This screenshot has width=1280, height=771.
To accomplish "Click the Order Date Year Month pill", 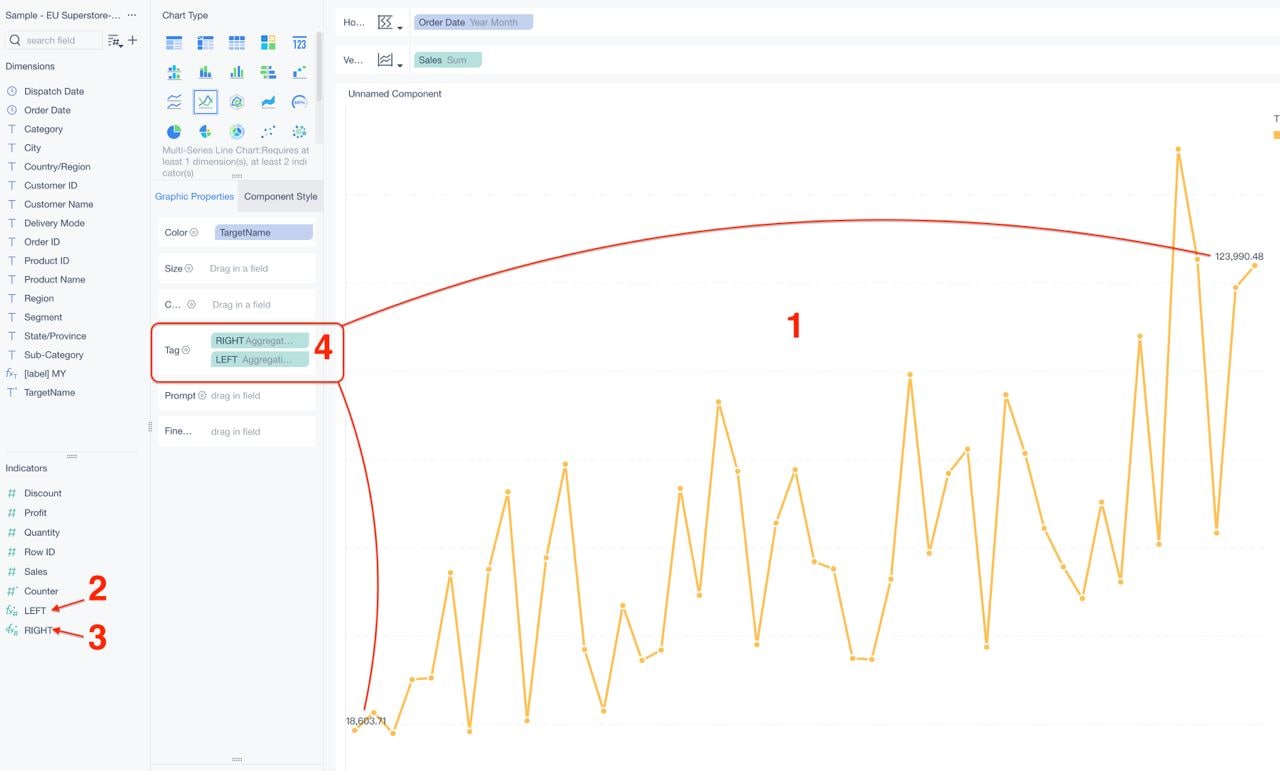I will [474, 22].
